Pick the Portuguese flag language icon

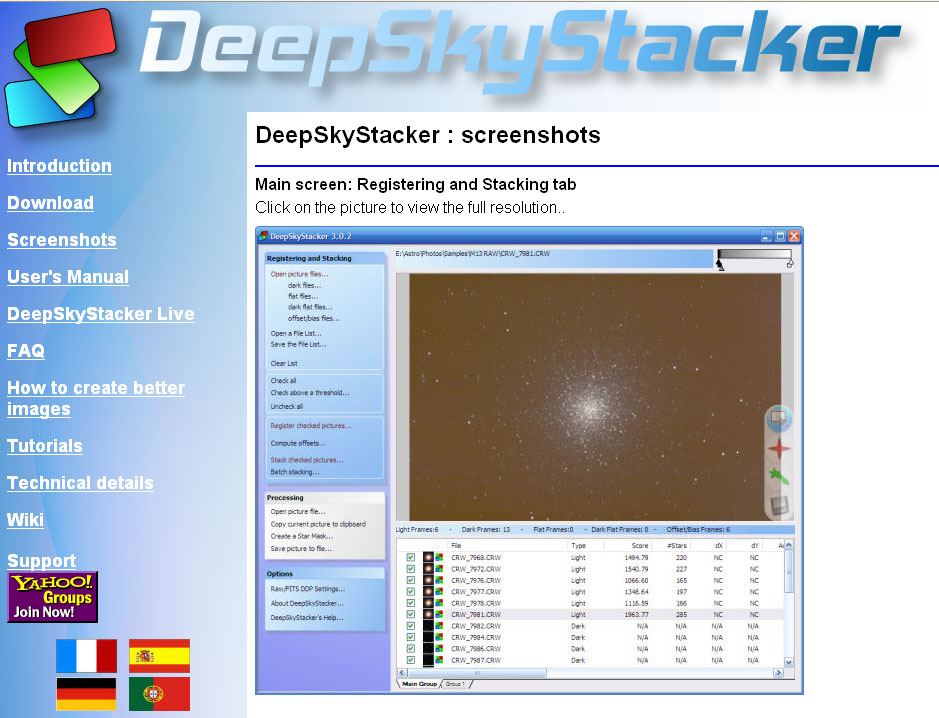pyautogui.click(x=159, y=694)
